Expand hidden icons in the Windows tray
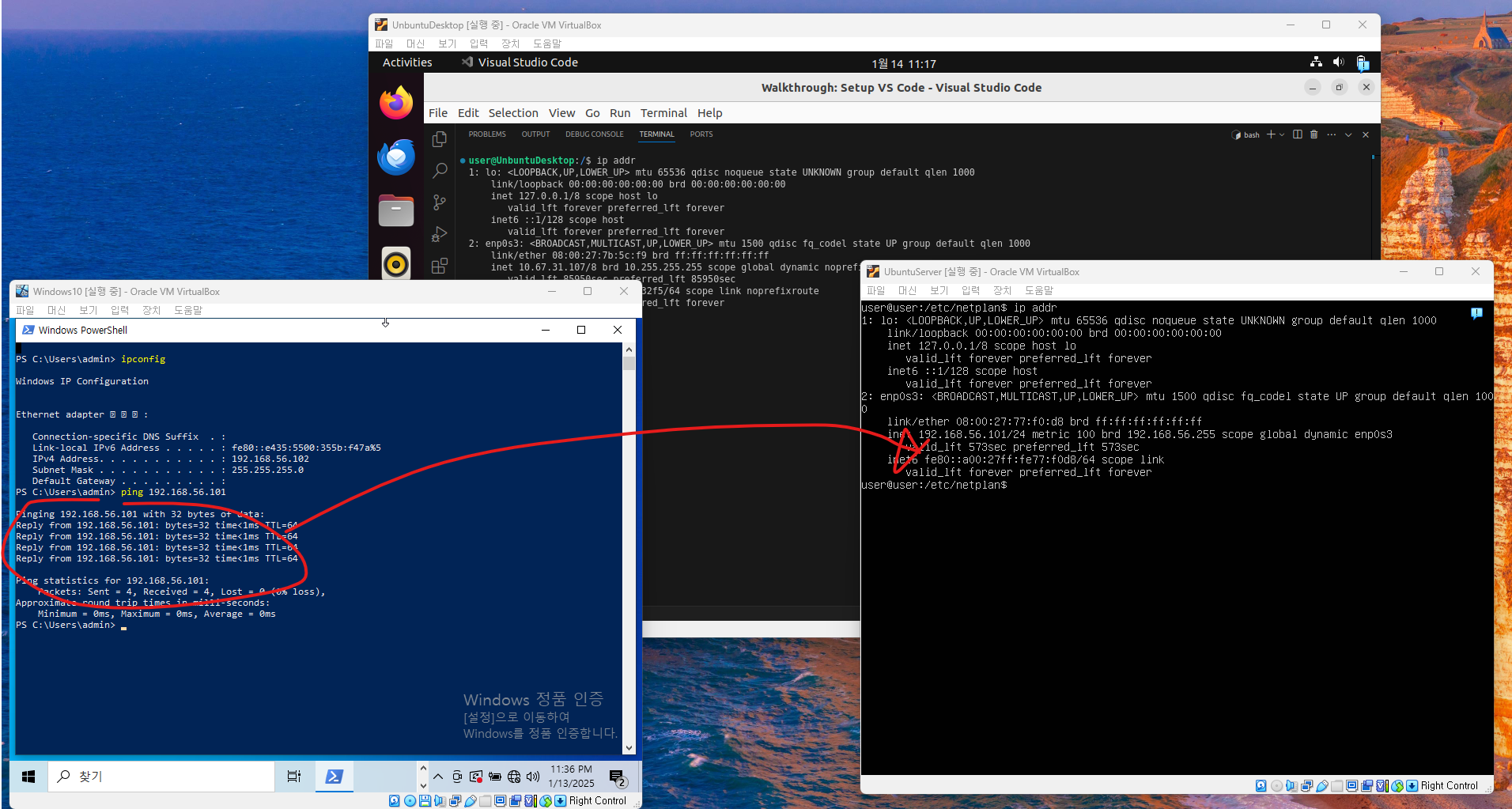 pyautogui.click(x=438, y=777)
